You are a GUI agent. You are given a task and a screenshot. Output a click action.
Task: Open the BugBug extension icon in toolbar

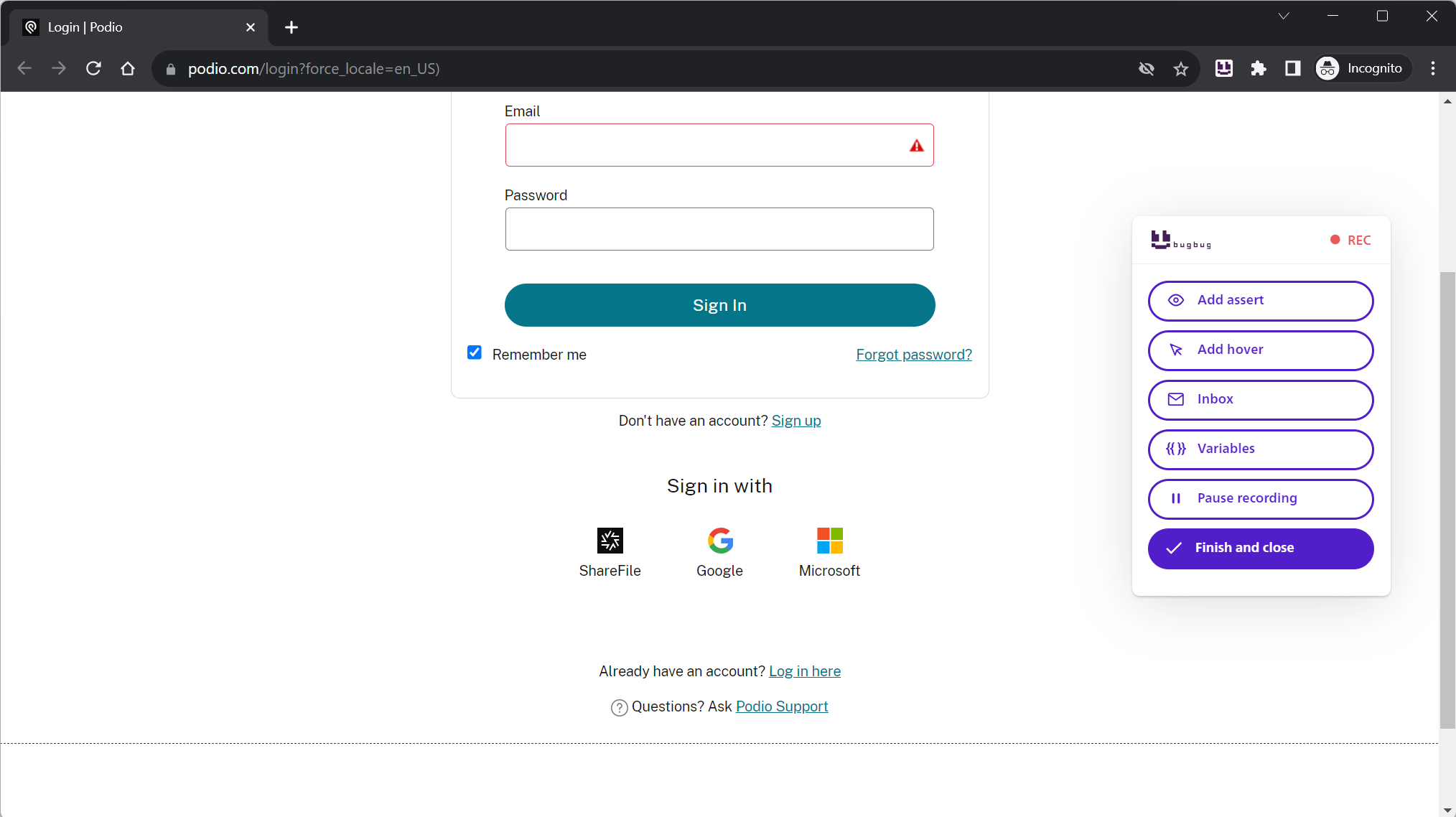(x=1223, y=68)
